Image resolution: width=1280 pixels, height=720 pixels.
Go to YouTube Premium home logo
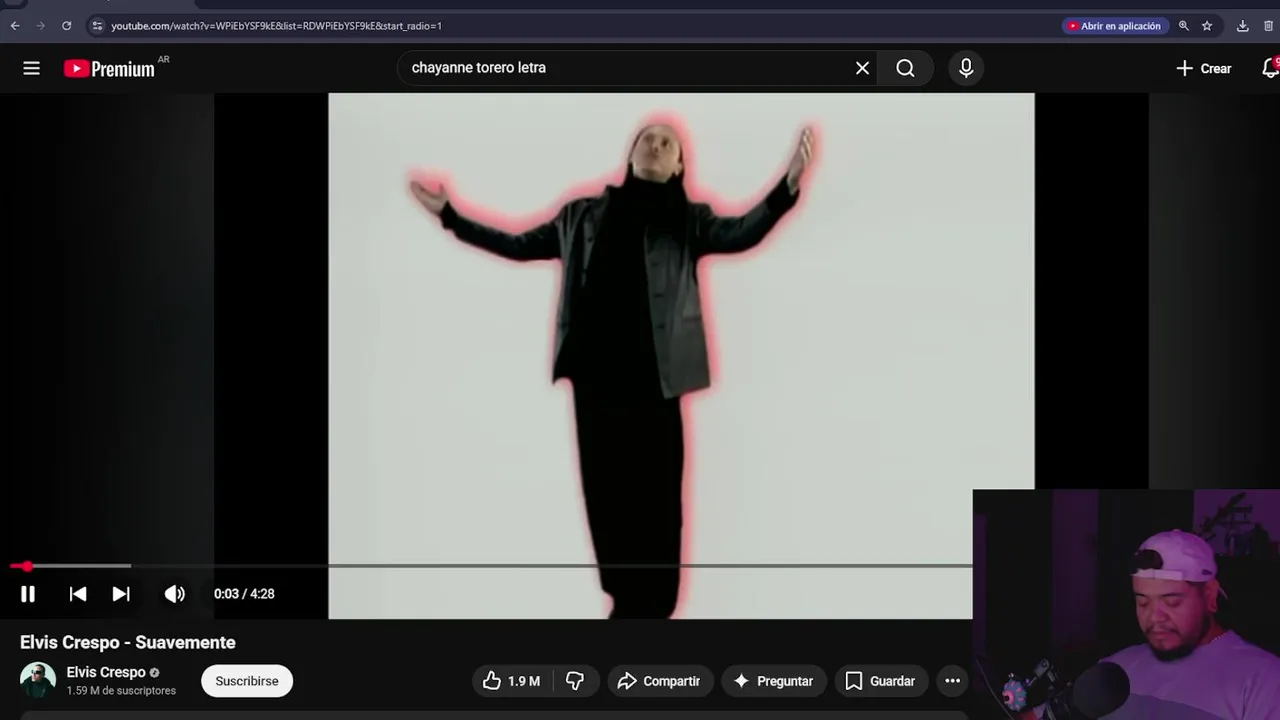coord(110,68)
